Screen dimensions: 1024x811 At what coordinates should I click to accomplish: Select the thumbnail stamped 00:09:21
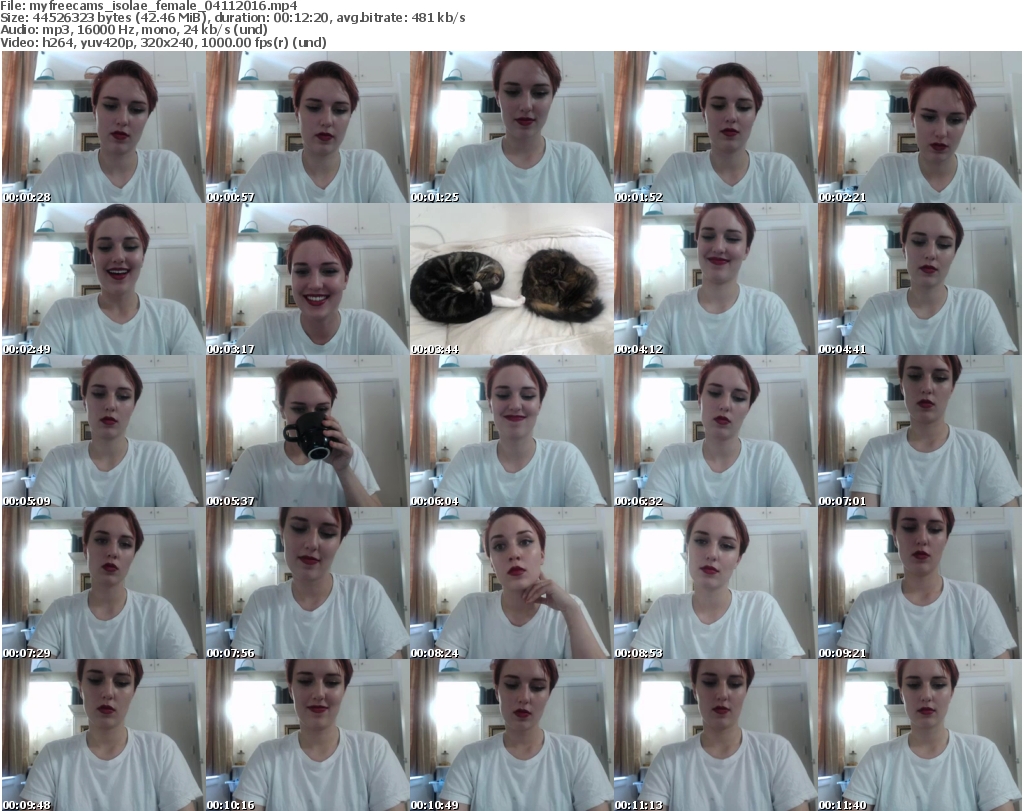click(x=920, y=583)
